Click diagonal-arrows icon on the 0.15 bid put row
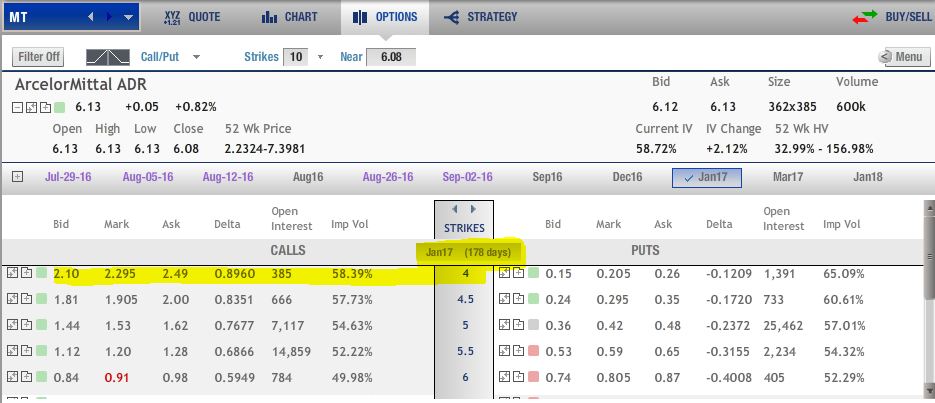Image resolution: width=935 pixels, height=403 pixels. [x=504, y=273]
